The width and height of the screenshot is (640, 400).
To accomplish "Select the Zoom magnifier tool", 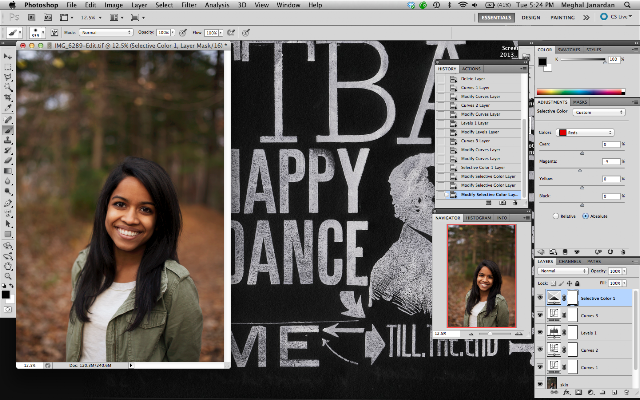I will click(x=8, y=276).
